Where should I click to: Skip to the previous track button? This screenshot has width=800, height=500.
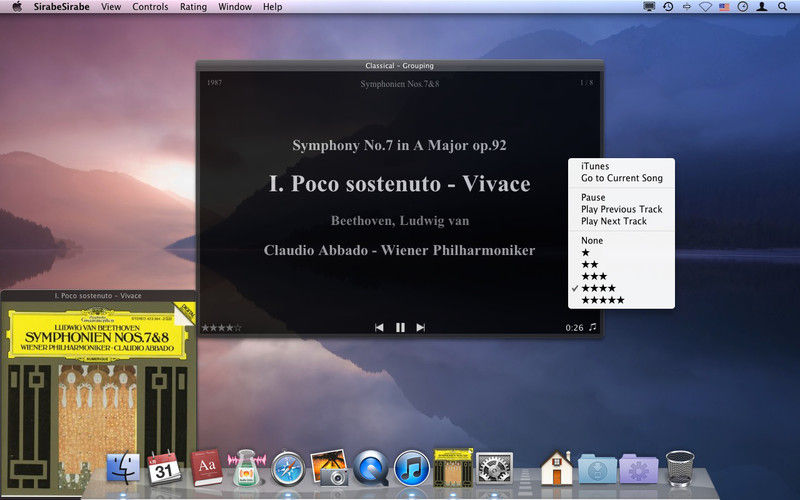click(379, 327)
